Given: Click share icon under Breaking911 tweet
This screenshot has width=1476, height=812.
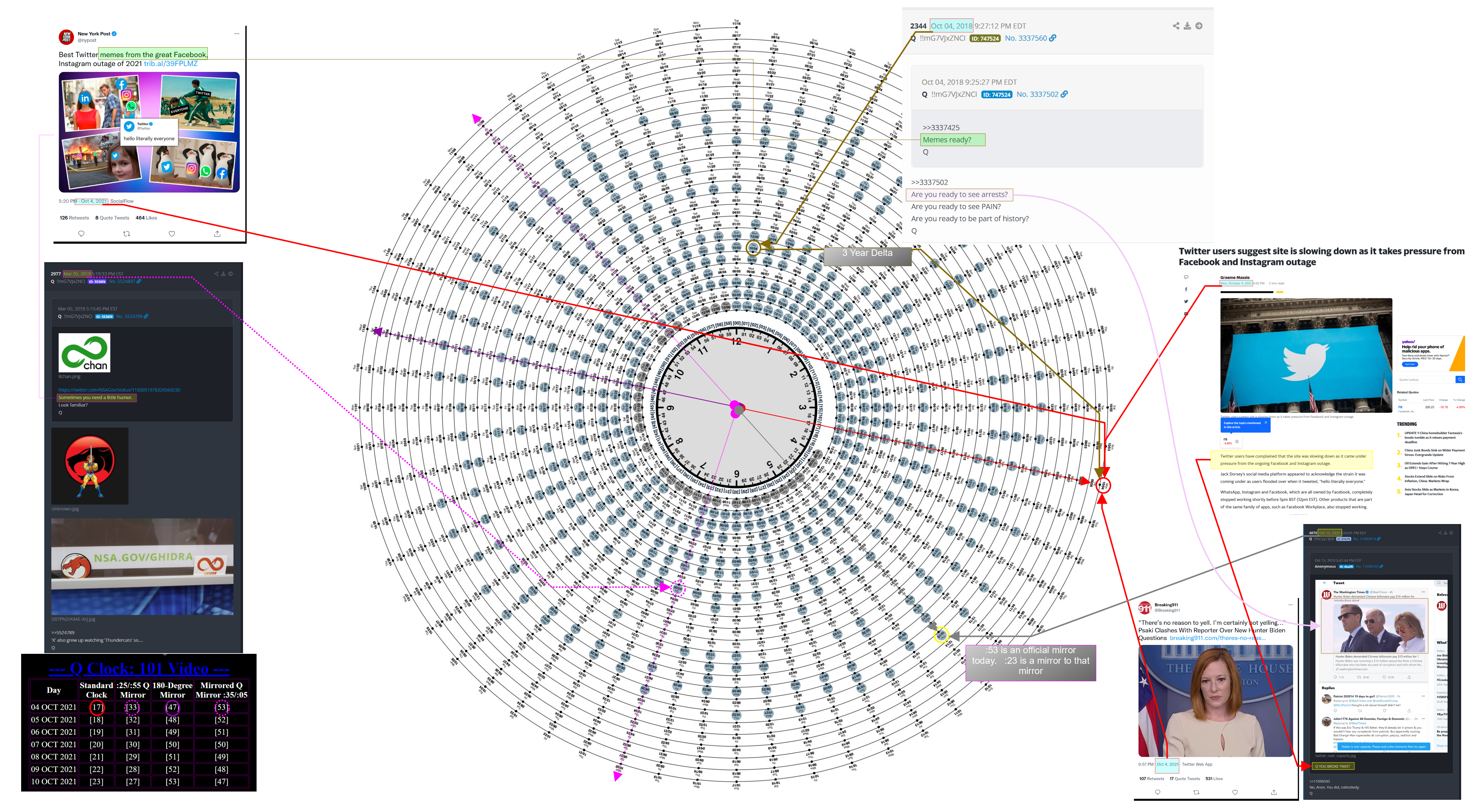Looking at the screenshot, I should (x=1274, y=793).
